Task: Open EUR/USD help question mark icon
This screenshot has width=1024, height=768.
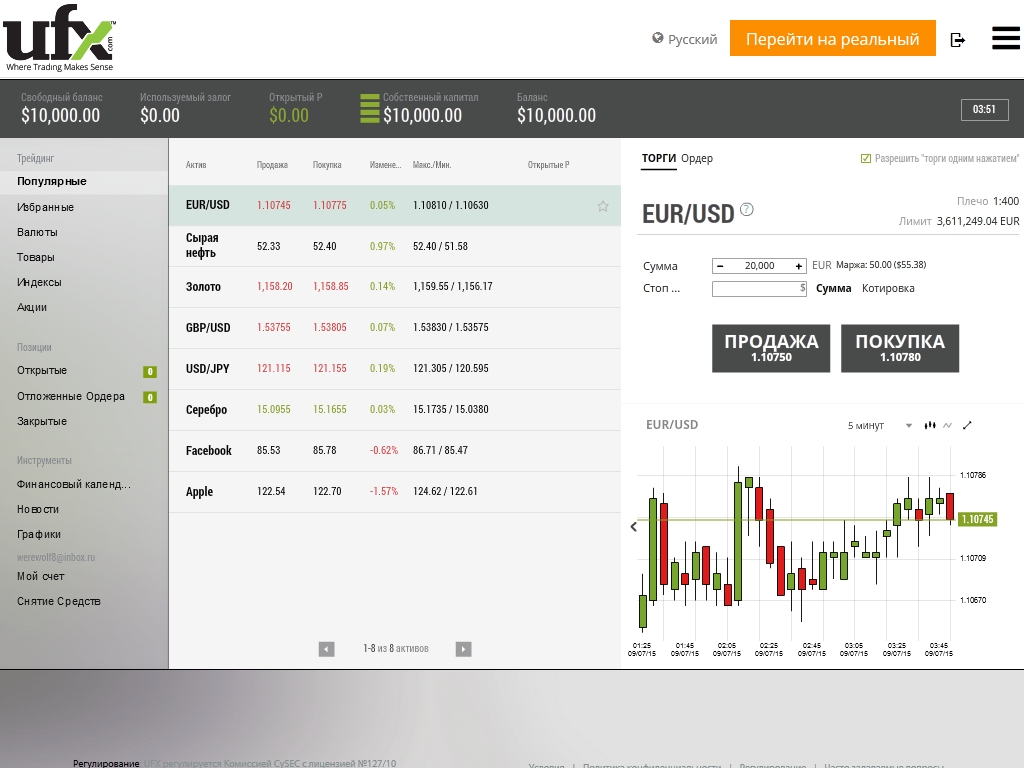Action: point(747,210)
